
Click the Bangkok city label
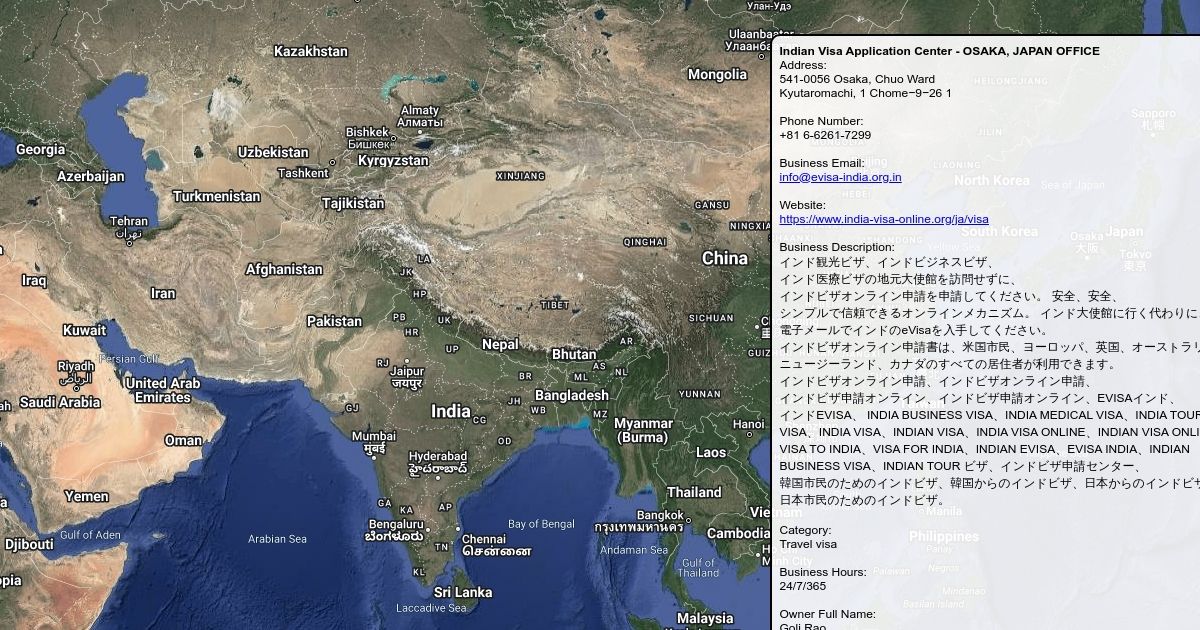pyautogui.click(x=639, y=520)
